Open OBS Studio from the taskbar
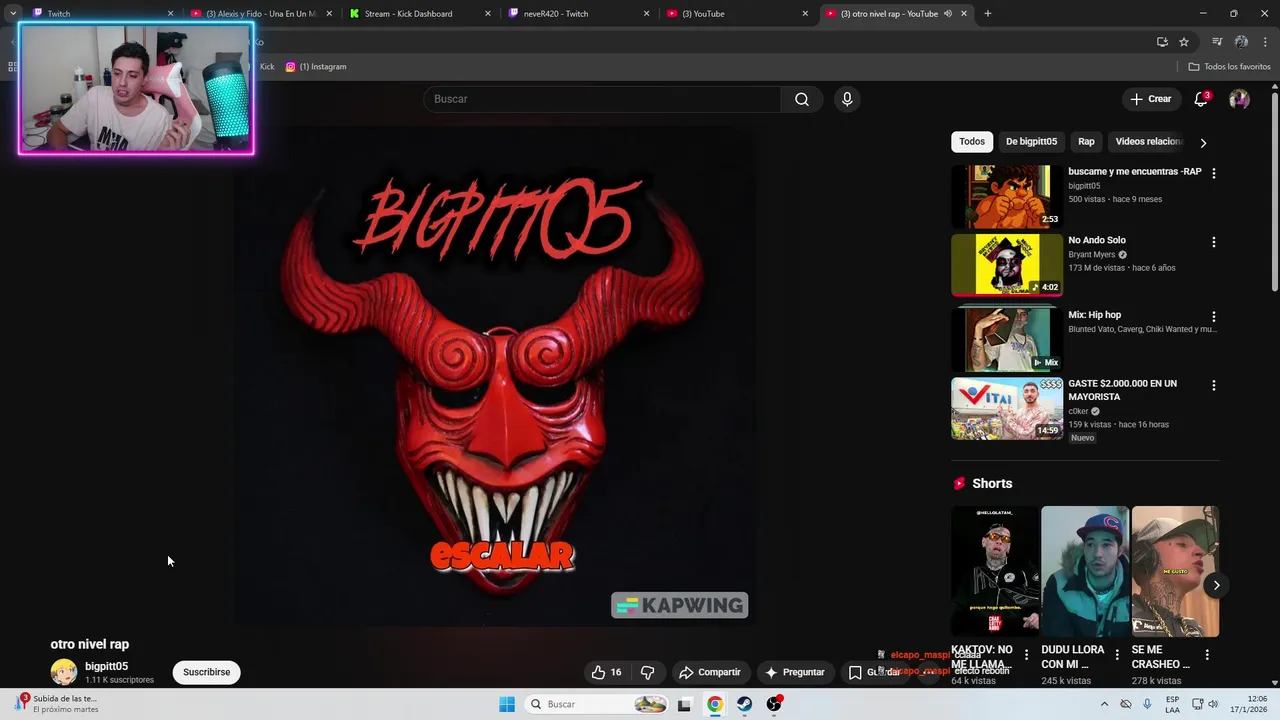The image size is (1280, 720). (x=774, y=704)
